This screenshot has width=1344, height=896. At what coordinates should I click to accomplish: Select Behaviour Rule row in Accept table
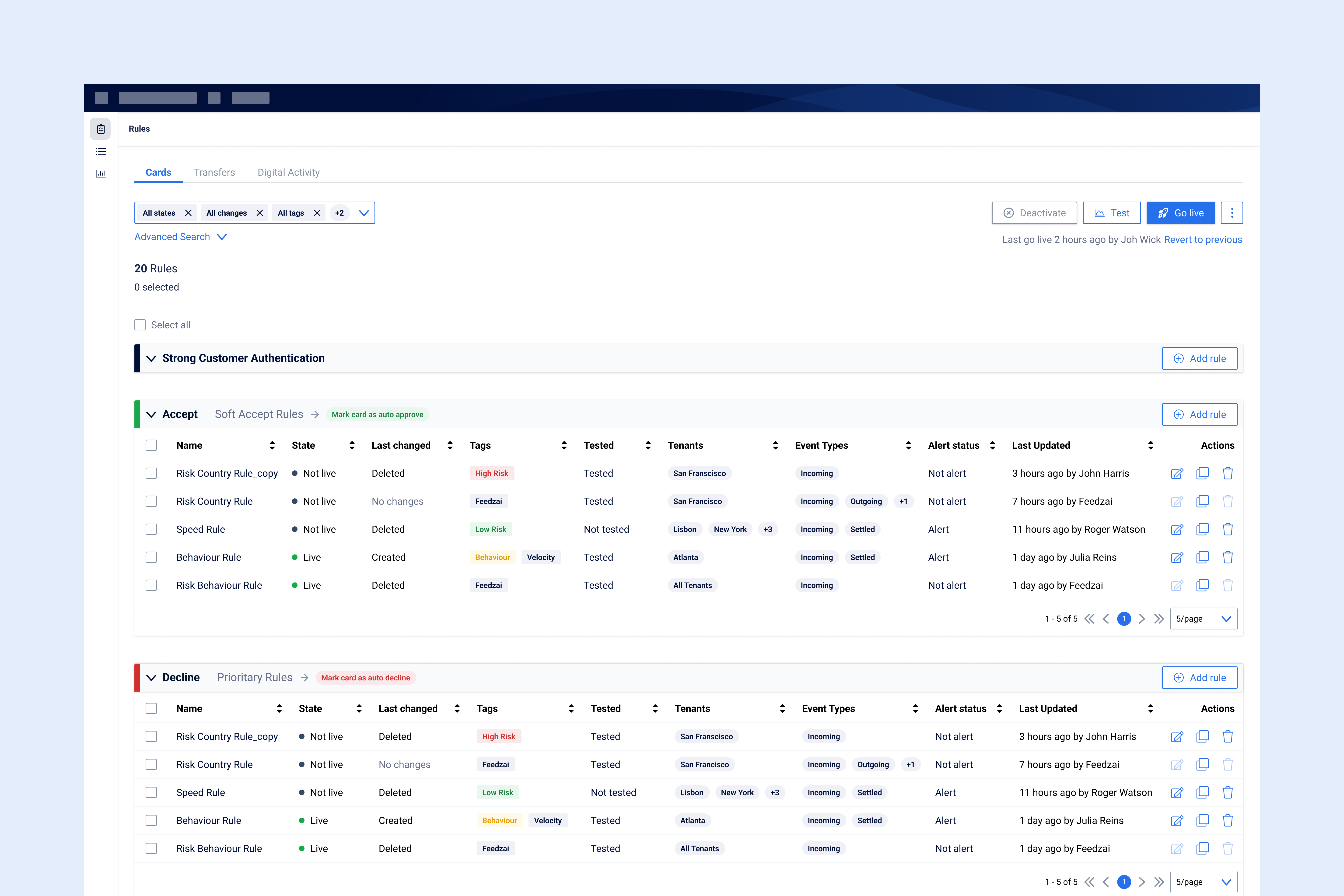point(151,557)
